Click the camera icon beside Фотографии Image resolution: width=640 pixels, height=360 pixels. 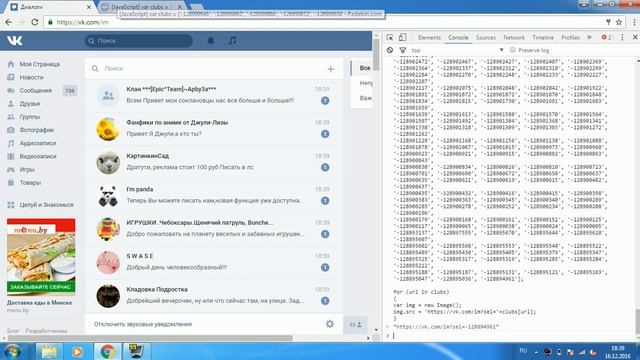tap(11, 130)
